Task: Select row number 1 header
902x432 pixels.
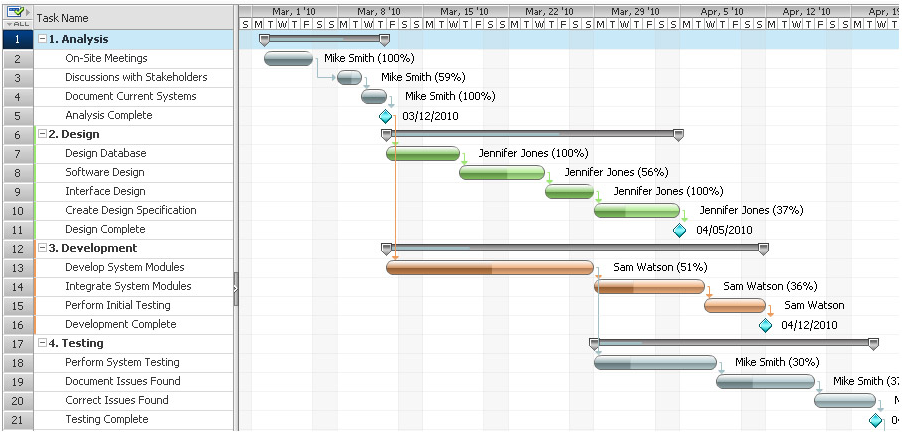Action: pos(18,39)
